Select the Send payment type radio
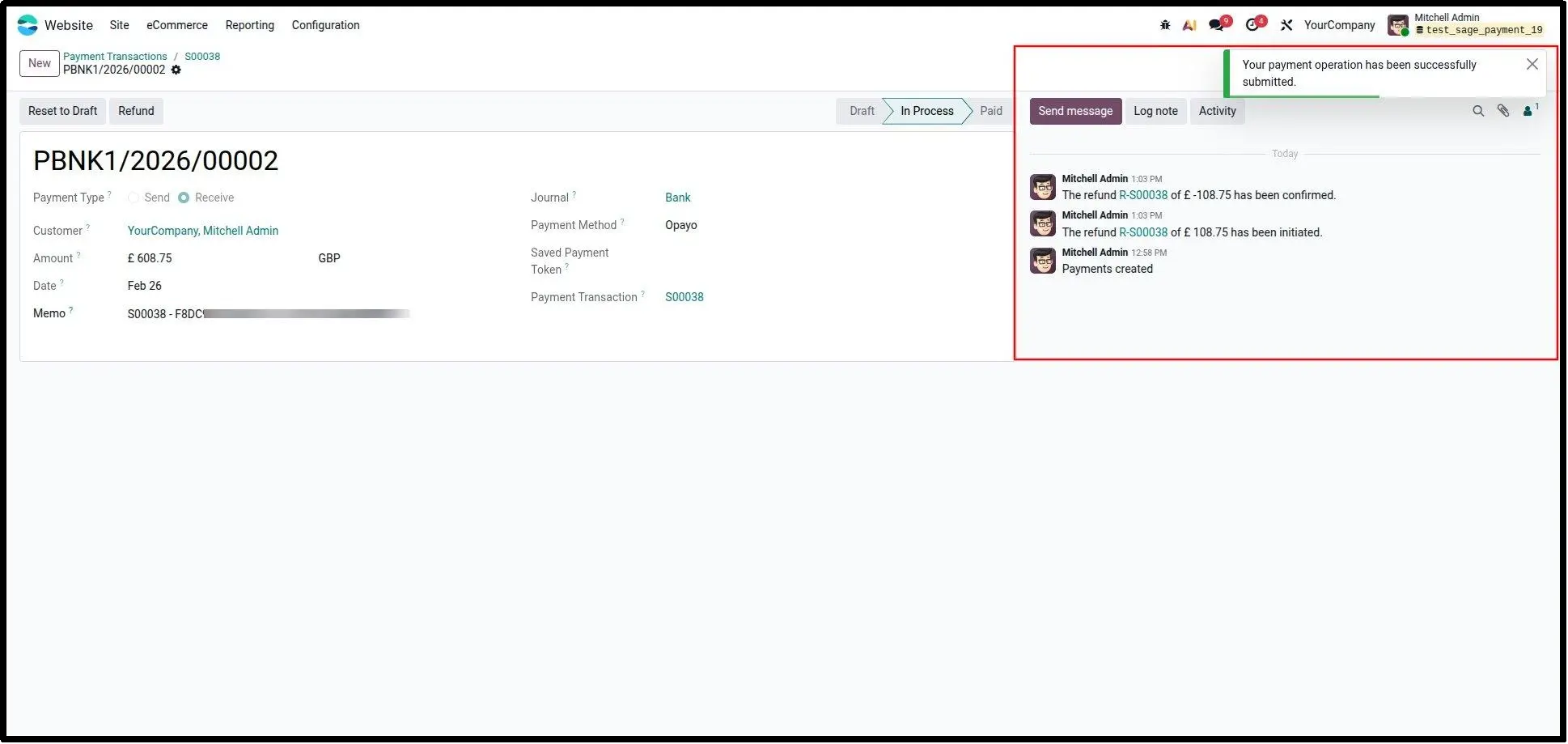The height and width of the screenshot is (744, 1568). coord(133,198)
